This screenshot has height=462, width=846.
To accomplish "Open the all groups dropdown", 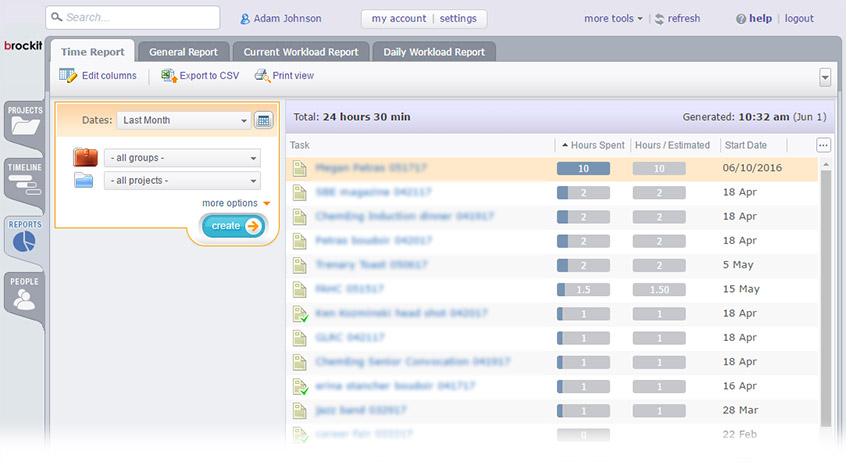I will tap(182, 158).
